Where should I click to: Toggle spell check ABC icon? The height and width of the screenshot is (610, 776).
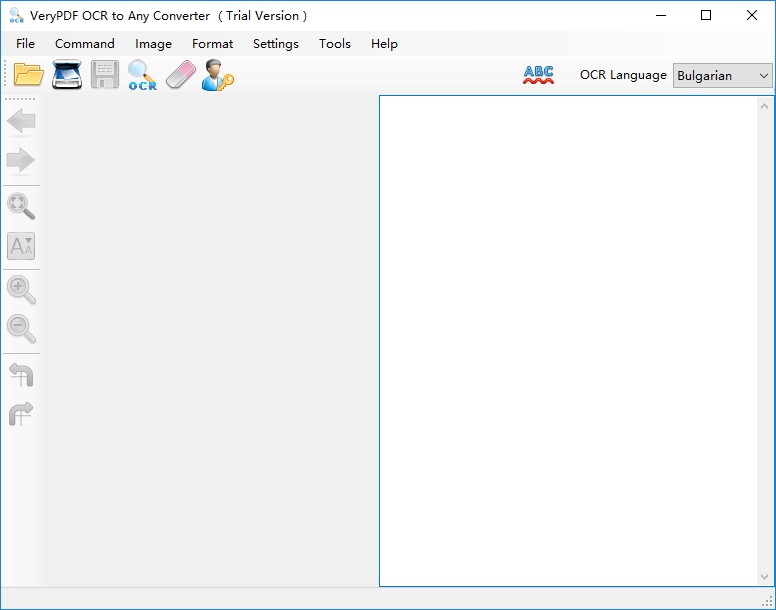click(538, 75)
